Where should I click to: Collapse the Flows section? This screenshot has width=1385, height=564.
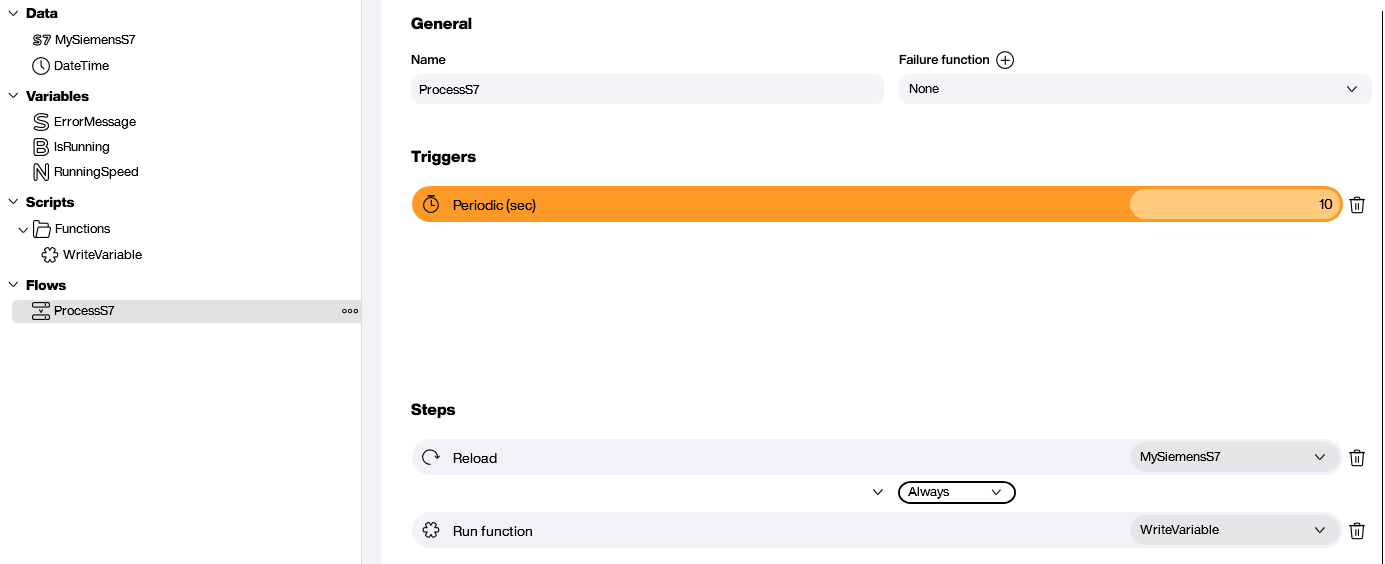[x=14, y=286]
